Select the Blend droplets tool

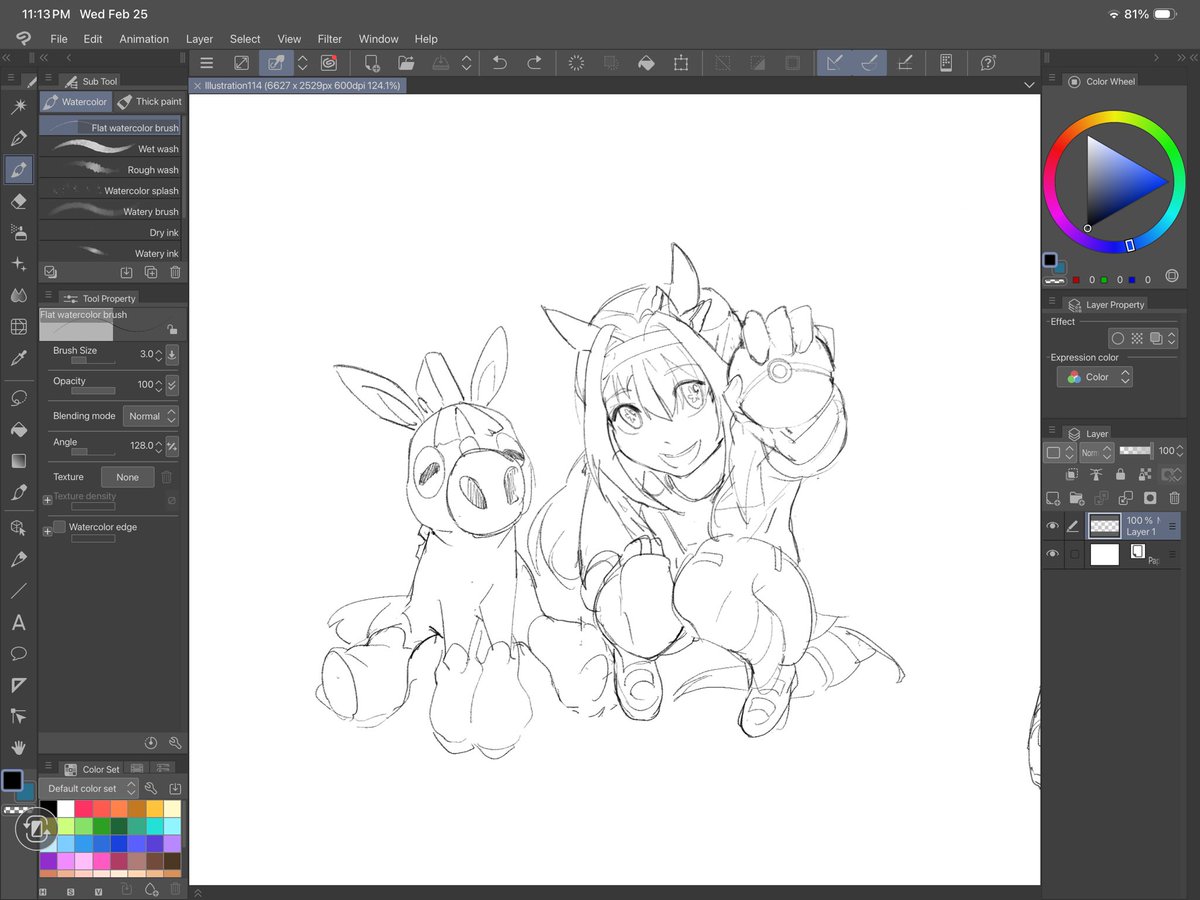pyautogui.click(x=19, y=295)
